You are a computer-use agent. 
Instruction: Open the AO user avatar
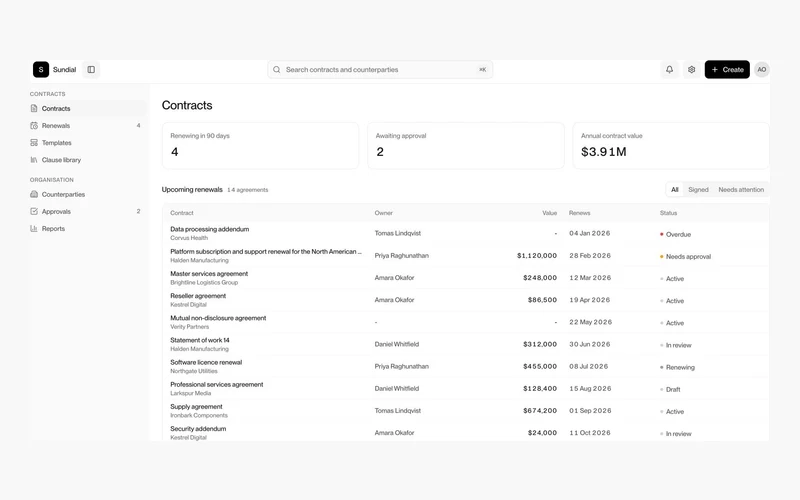pos(762,69)
